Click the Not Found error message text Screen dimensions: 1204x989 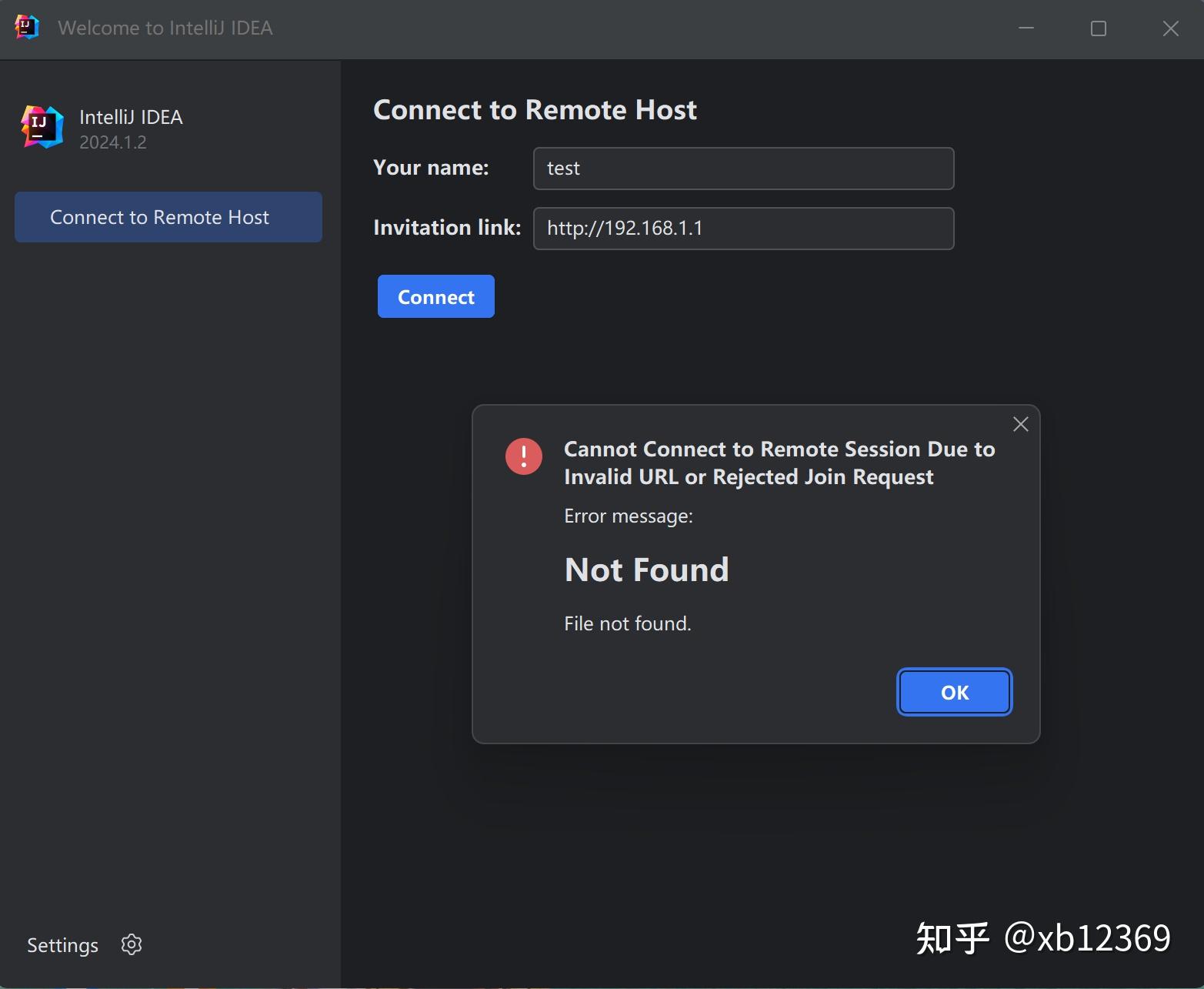click(x=646, y=569)
